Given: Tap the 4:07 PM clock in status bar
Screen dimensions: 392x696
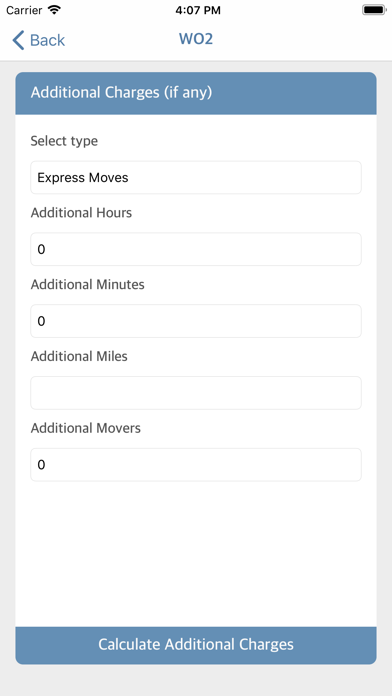Looking at the screenshot, I should (198, 10).
